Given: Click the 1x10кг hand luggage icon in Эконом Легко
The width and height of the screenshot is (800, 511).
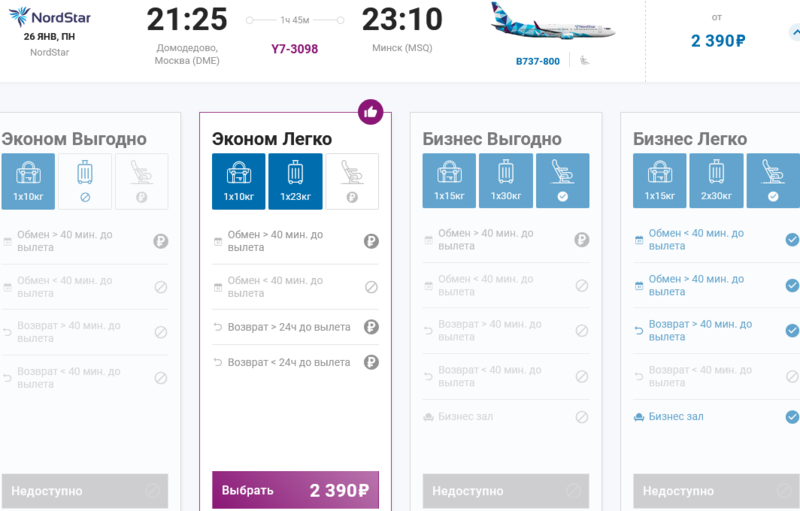Looking at the screenshot, I should point(238,181).
